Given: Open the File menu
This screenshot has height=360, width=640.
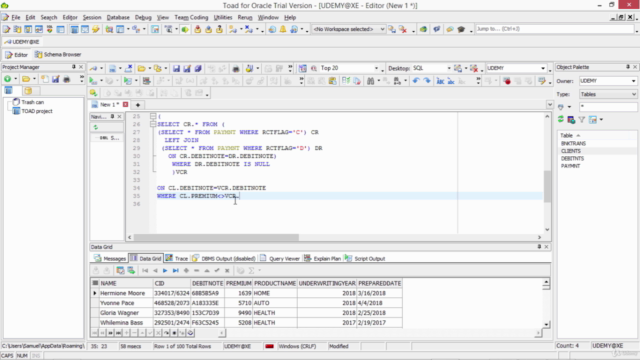Looking at the screenshot, I should 16,18.
